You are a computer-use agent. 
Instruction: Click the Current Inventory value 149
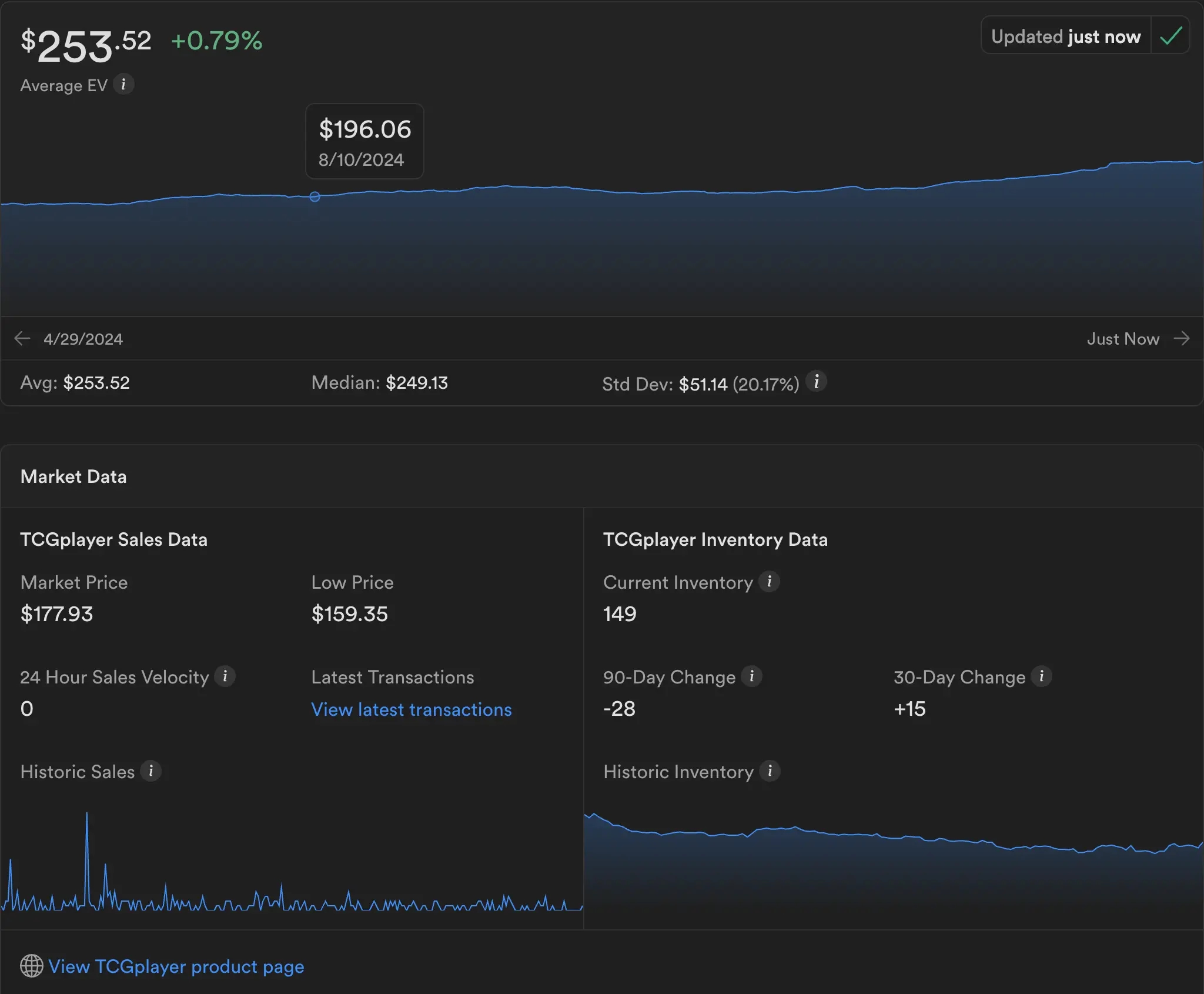620,614
